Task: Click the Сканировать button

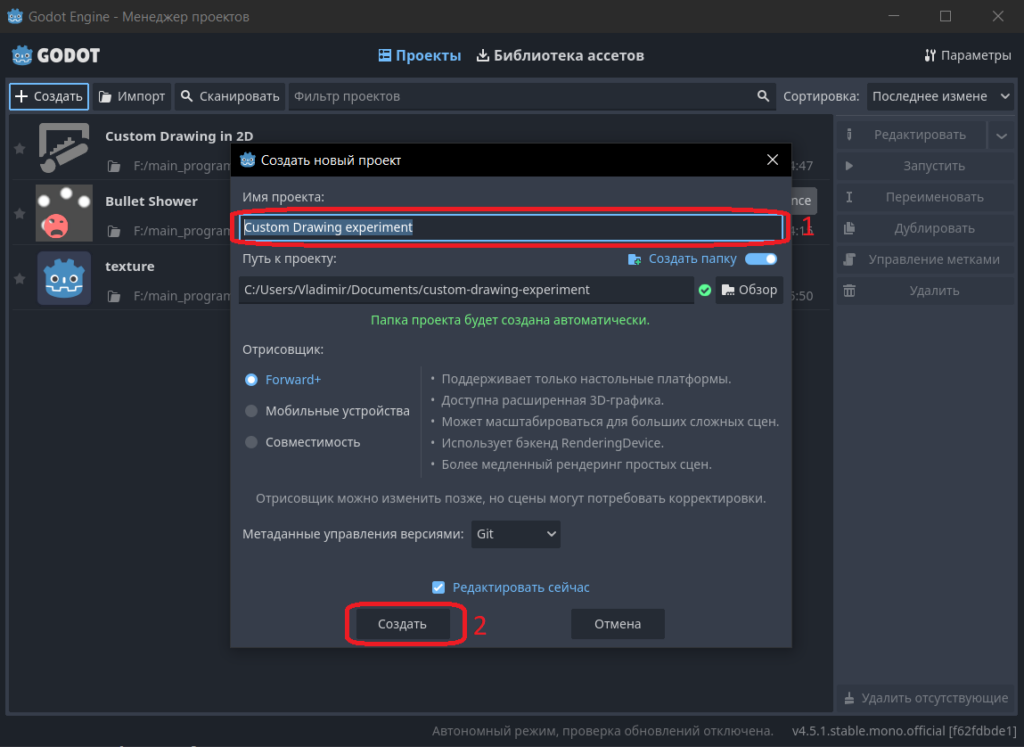Action: click(230, 97)
